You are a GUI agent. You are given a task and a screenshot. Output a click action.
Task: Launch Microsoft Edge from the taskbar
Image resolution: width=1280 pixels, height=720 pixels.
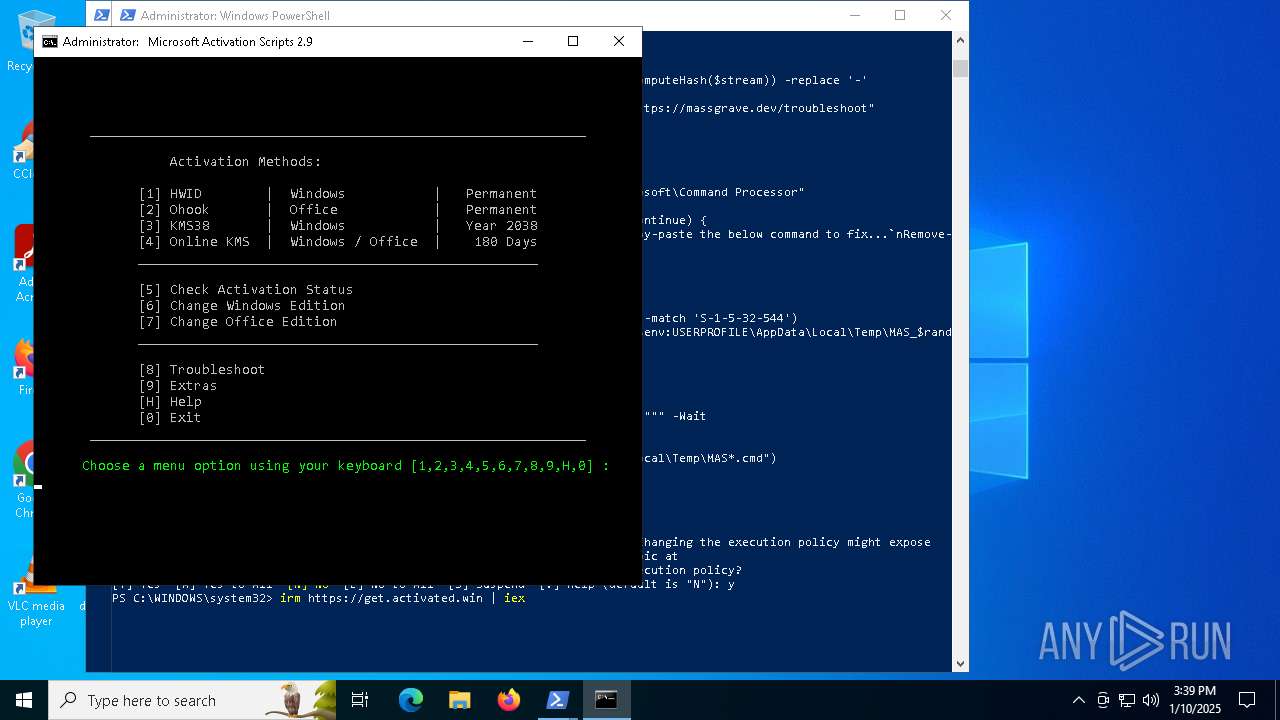coord(411,700)
